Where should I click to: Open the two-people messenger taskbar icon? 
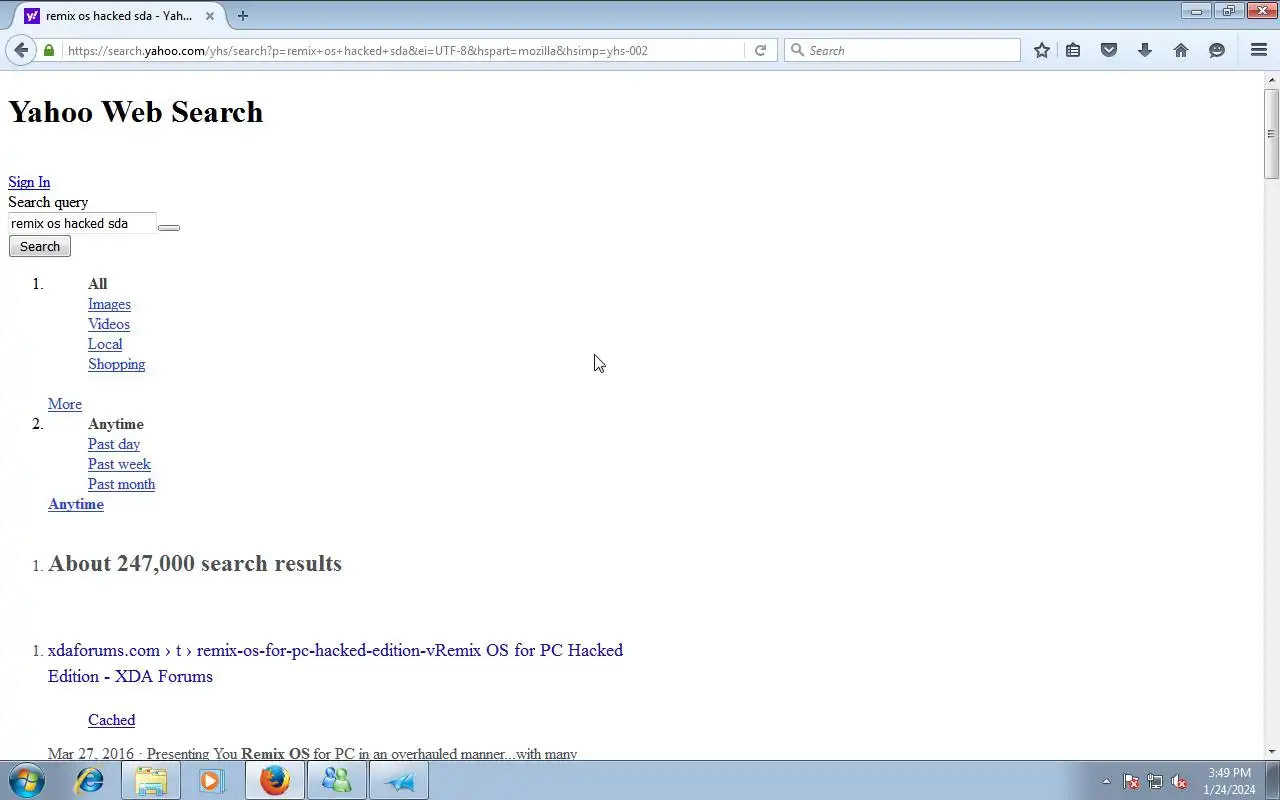[336, 780]
